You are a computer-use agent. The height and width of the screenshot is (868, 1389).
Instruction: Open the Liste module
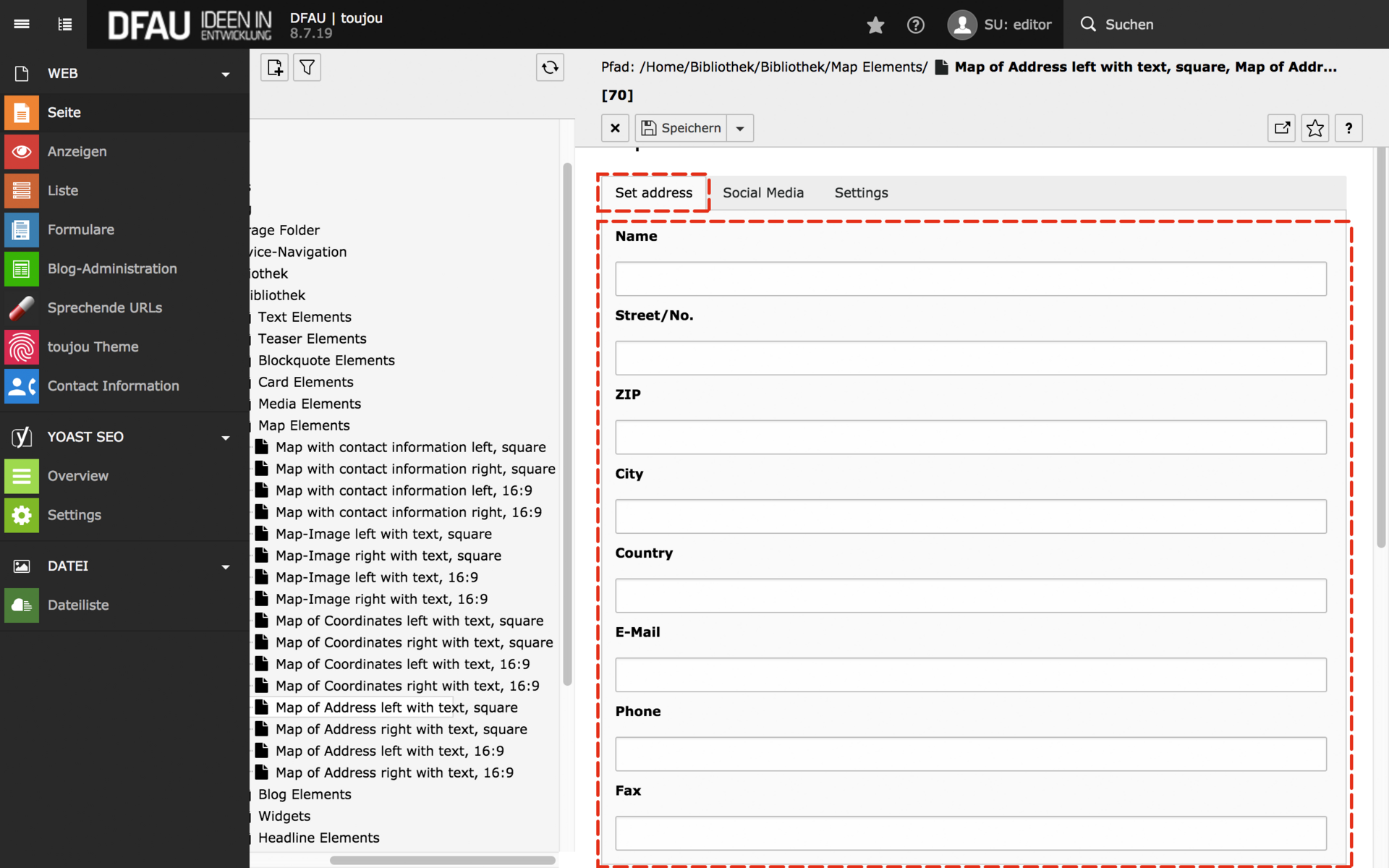(x=124, y=190)
